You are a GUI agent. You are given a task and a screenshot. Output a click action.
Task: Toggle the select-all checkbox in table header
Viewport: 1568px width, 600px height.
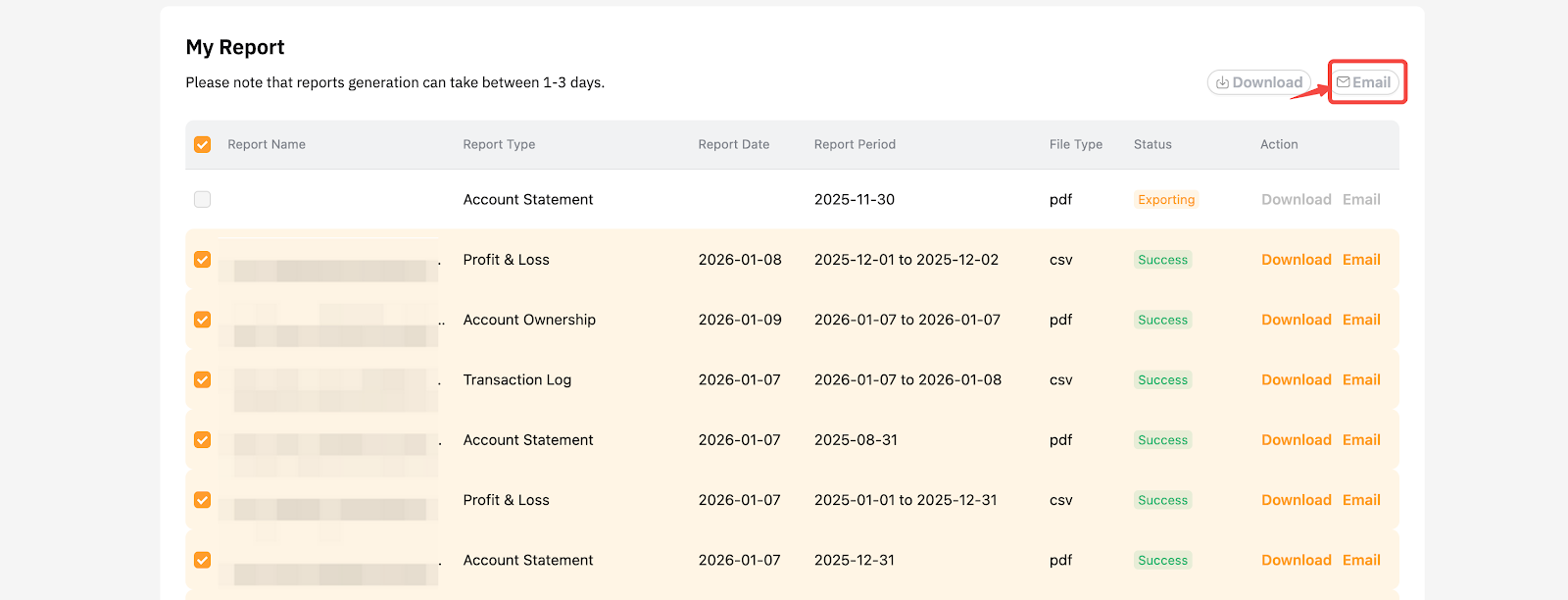pos(203,144)
